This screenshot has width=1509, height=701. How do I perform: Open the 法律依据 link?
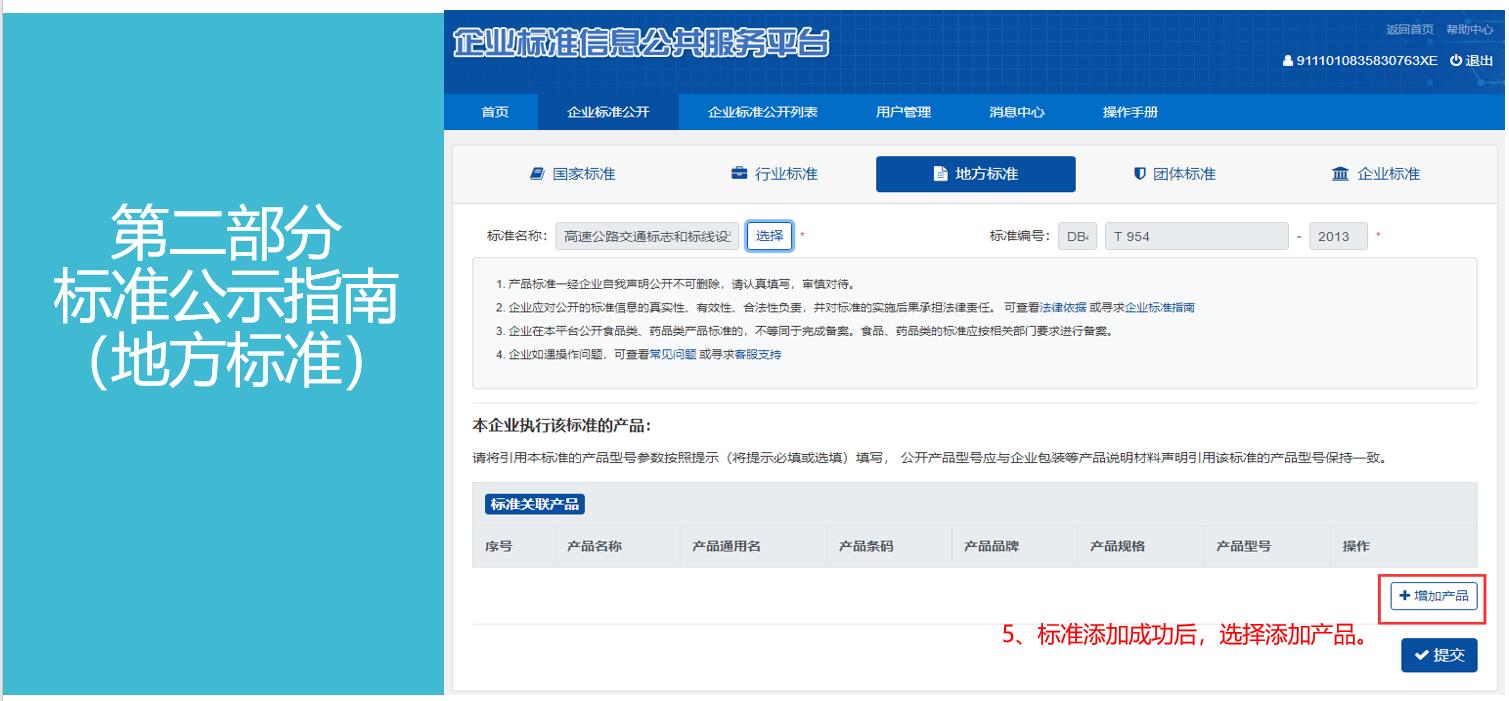(x=1063, y=308)
